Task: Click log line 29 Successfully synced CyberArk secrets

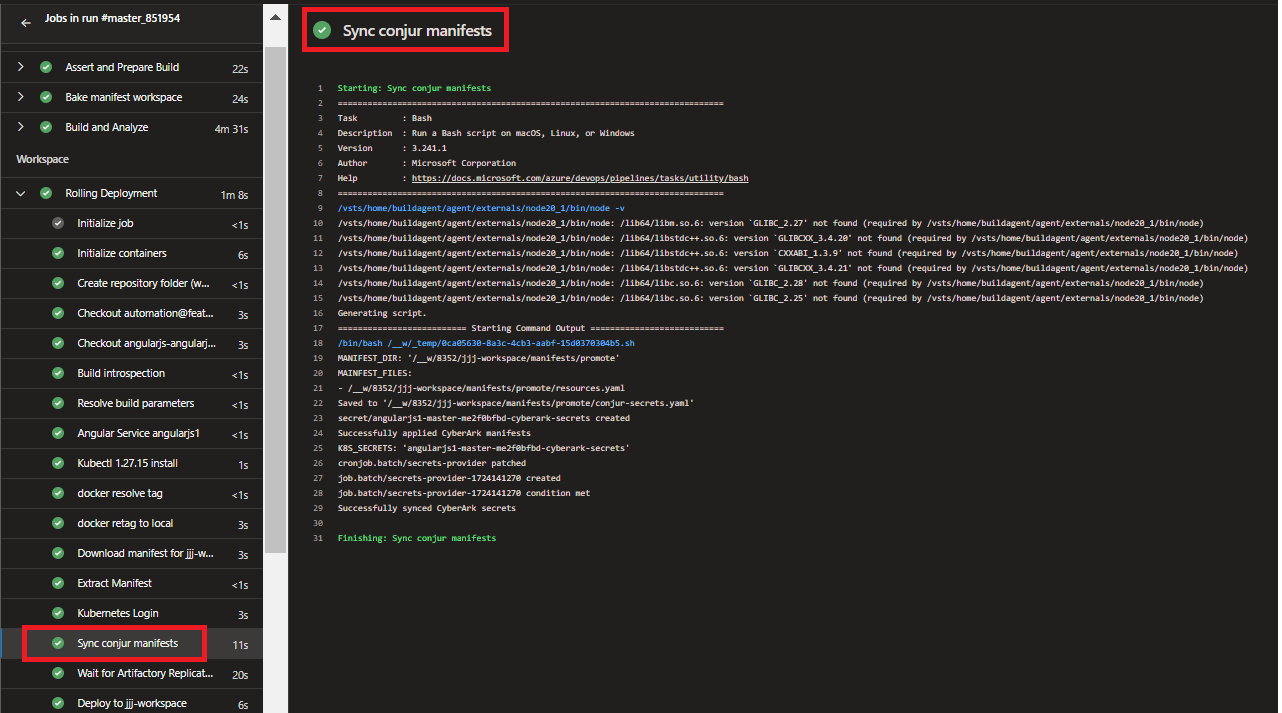Action: [427, 508]
